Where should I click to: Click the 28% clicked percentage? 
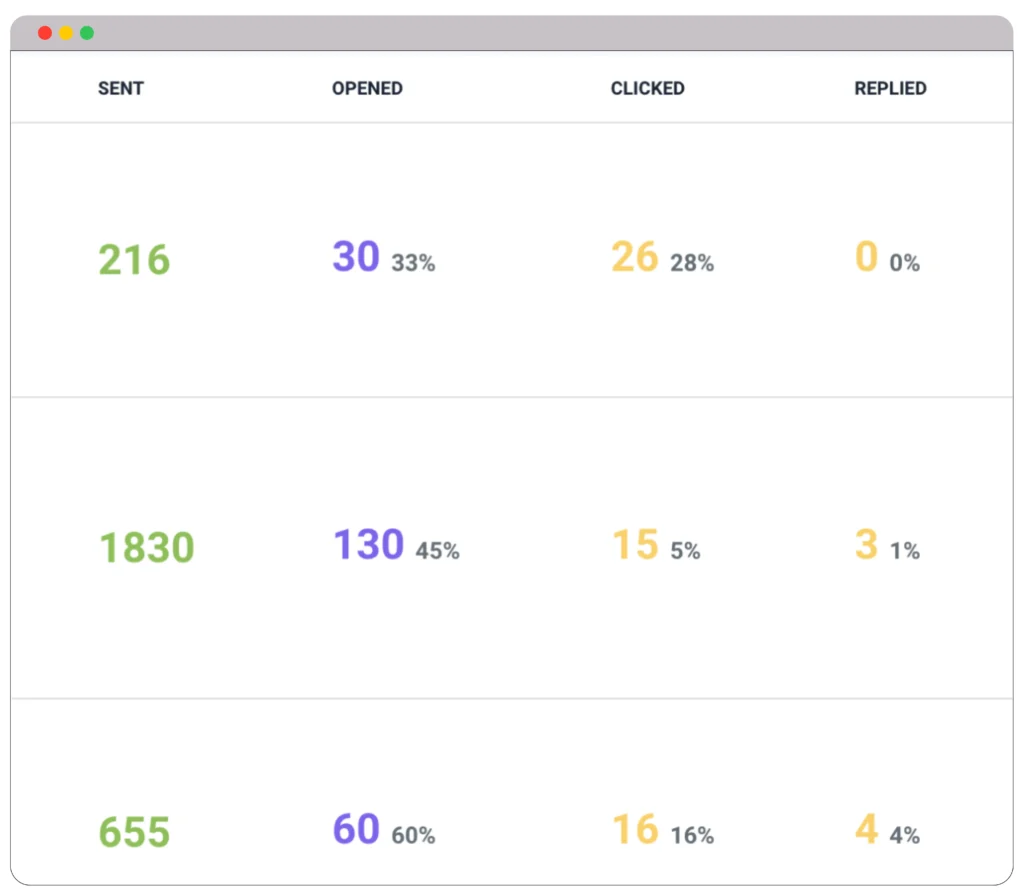point(694,263)
